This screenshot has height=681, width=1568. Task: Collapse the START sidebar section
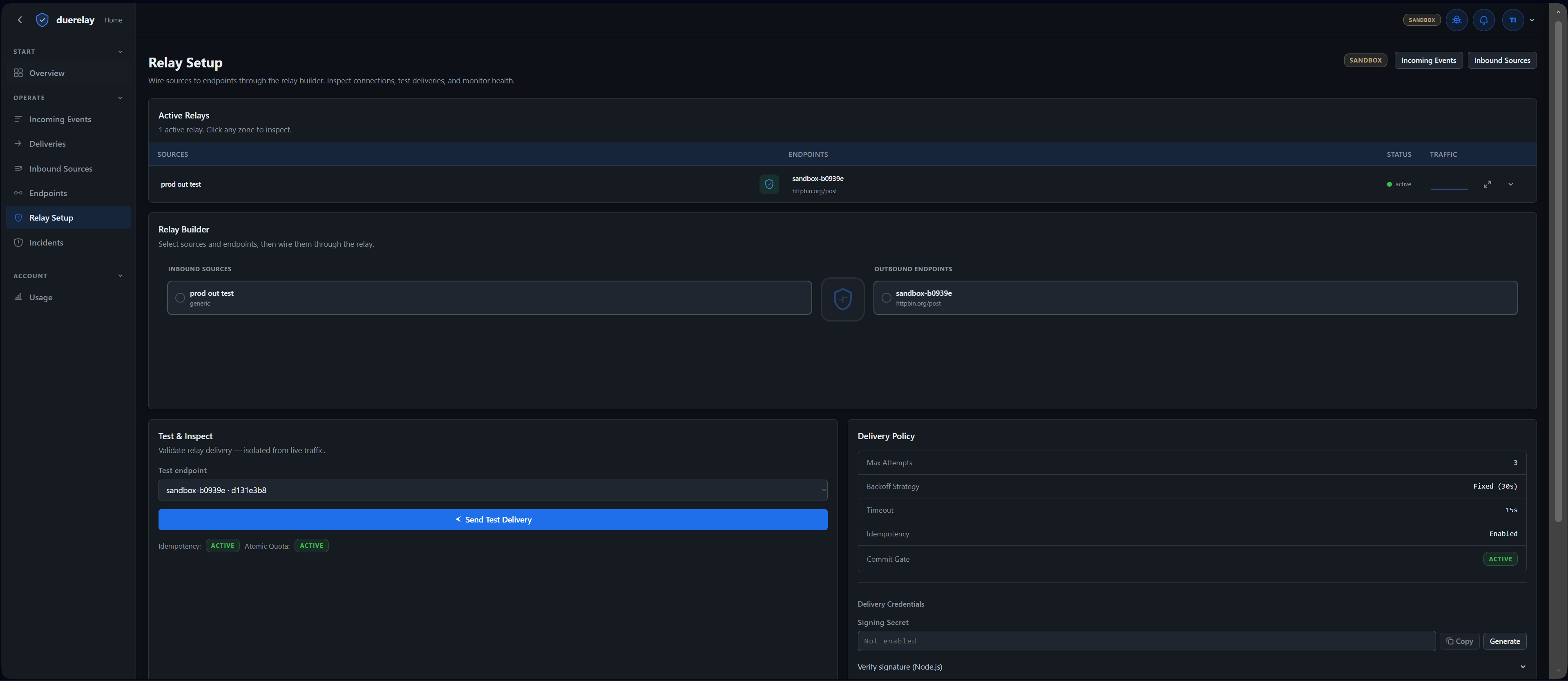tap(120, 52)
